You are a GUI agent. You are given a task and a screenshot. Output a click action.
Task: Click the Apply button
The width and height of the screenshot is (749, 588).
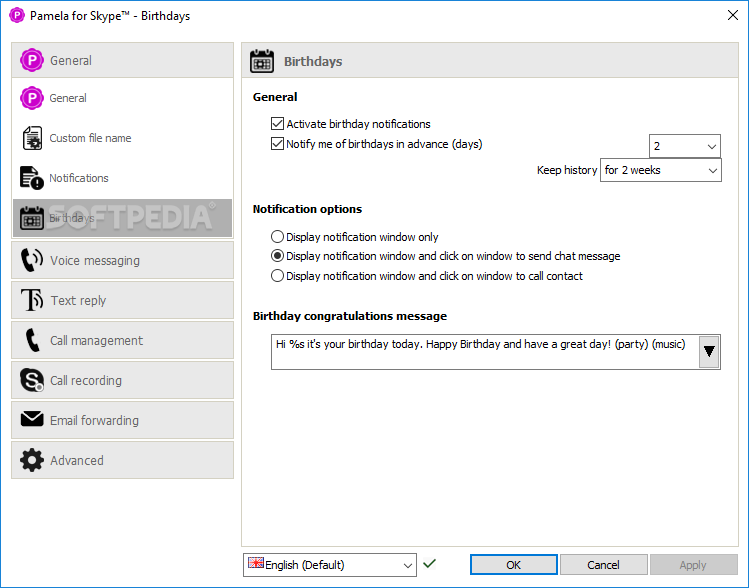(693, 565)
